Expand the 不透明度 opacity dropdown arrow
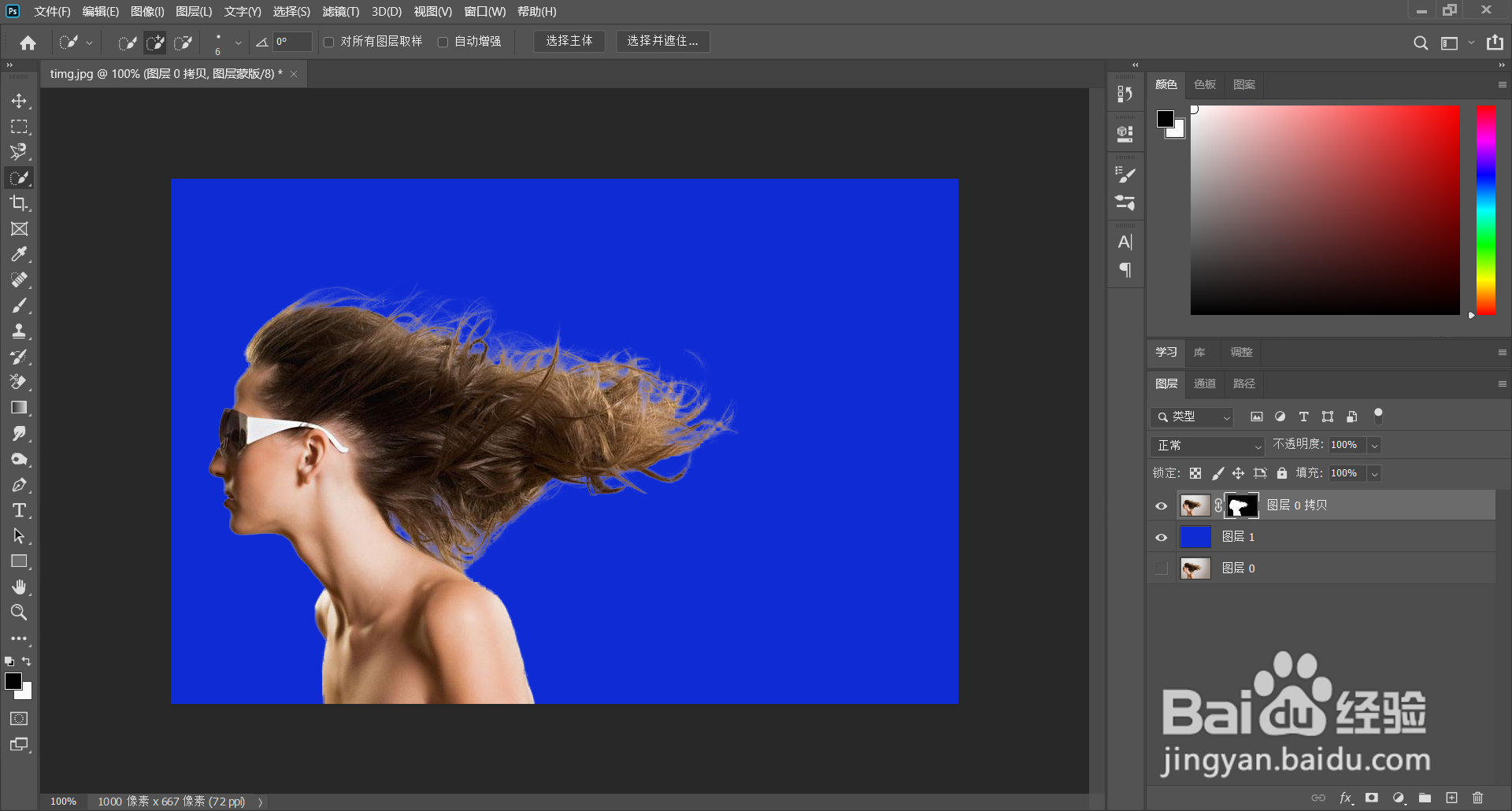 click(x=1374, y=446)
